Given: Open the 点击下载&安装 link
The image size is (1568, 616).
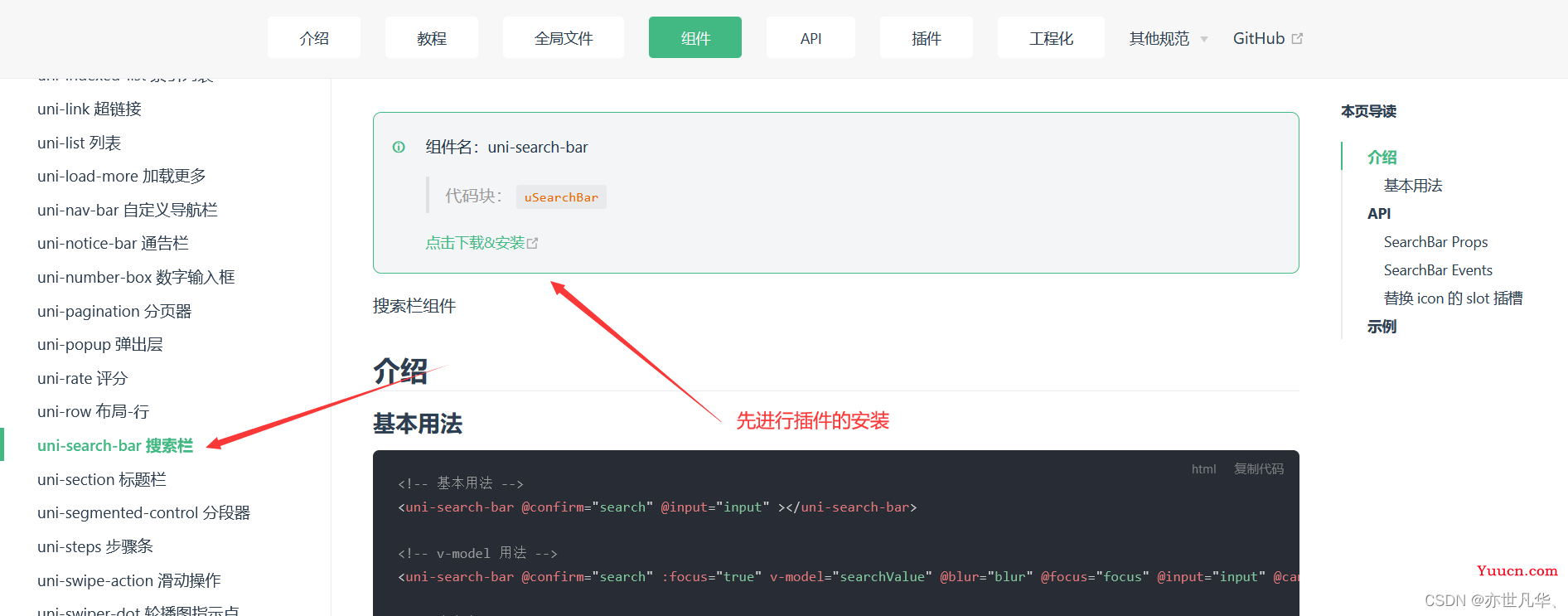Looking at the screenshot, I should pos(475,243).
